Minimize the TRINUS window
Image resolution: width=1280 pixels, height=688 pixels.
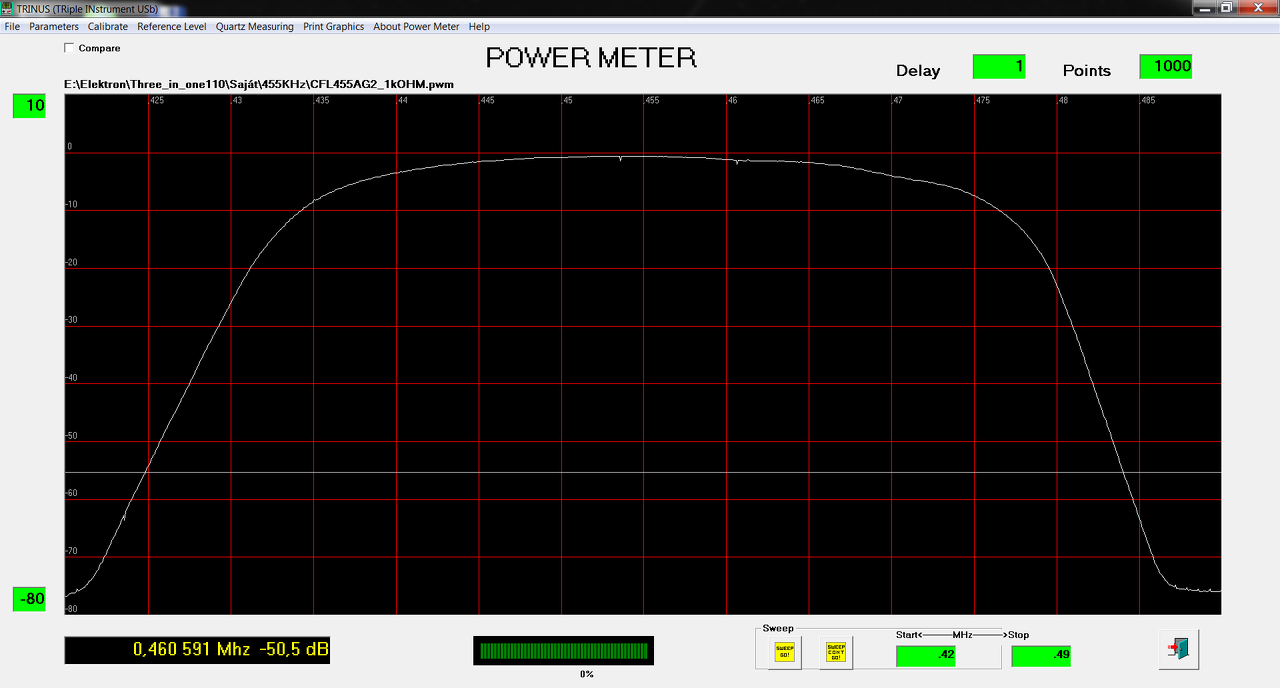click(1203, 7)
